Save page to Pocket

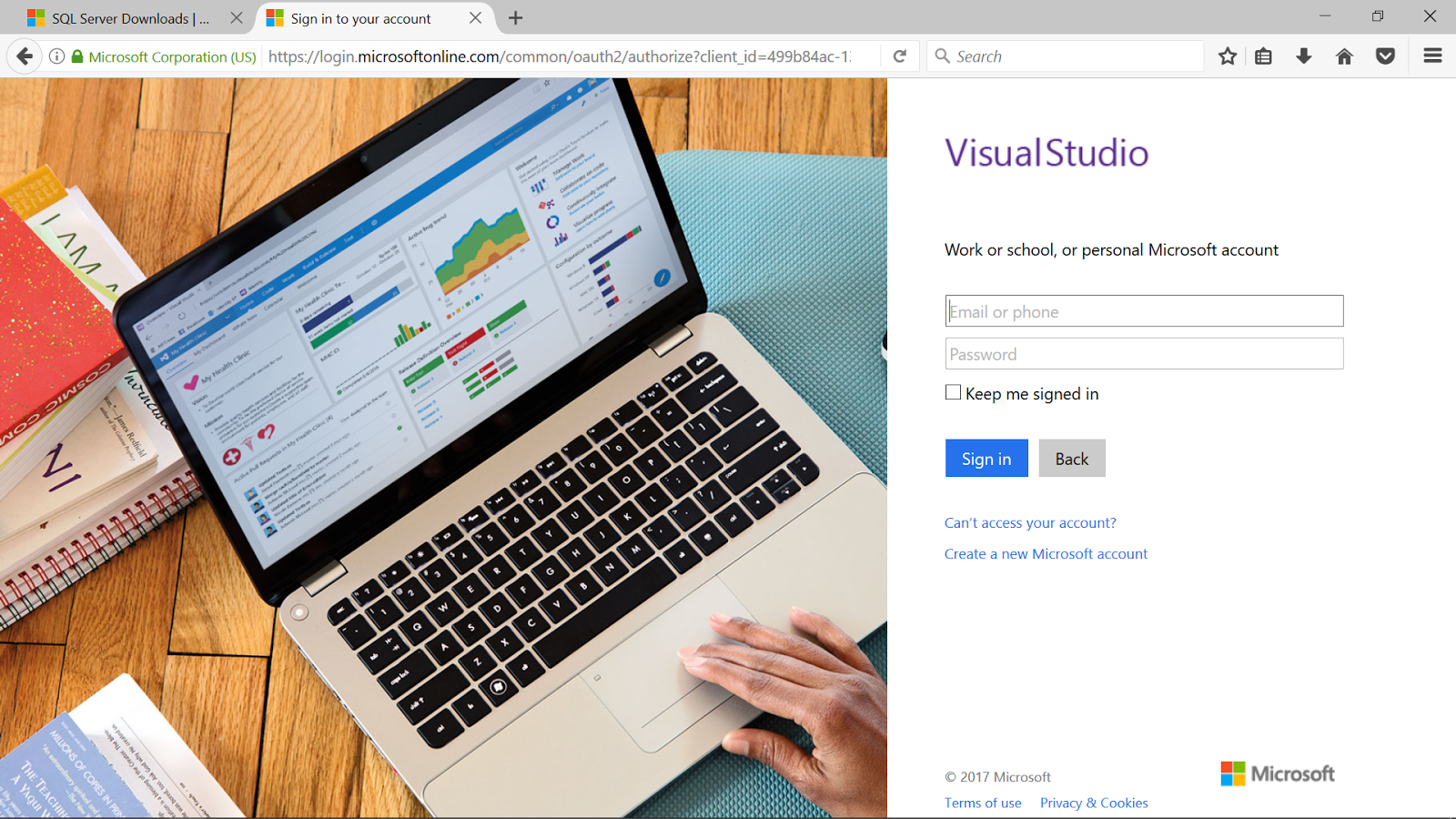point(1384,56)
